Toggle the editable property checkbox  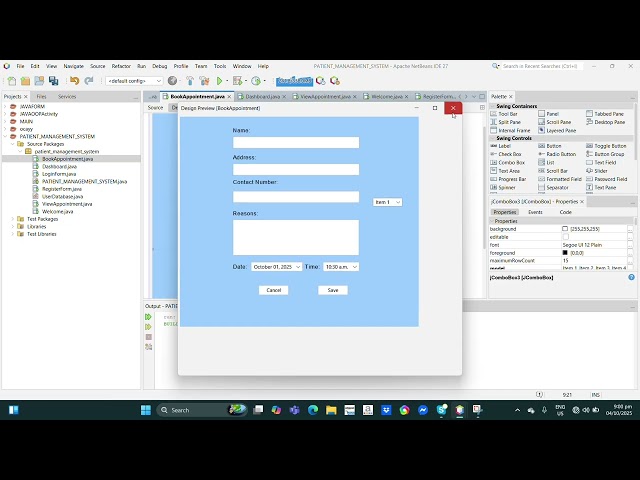tap(565, 237)
